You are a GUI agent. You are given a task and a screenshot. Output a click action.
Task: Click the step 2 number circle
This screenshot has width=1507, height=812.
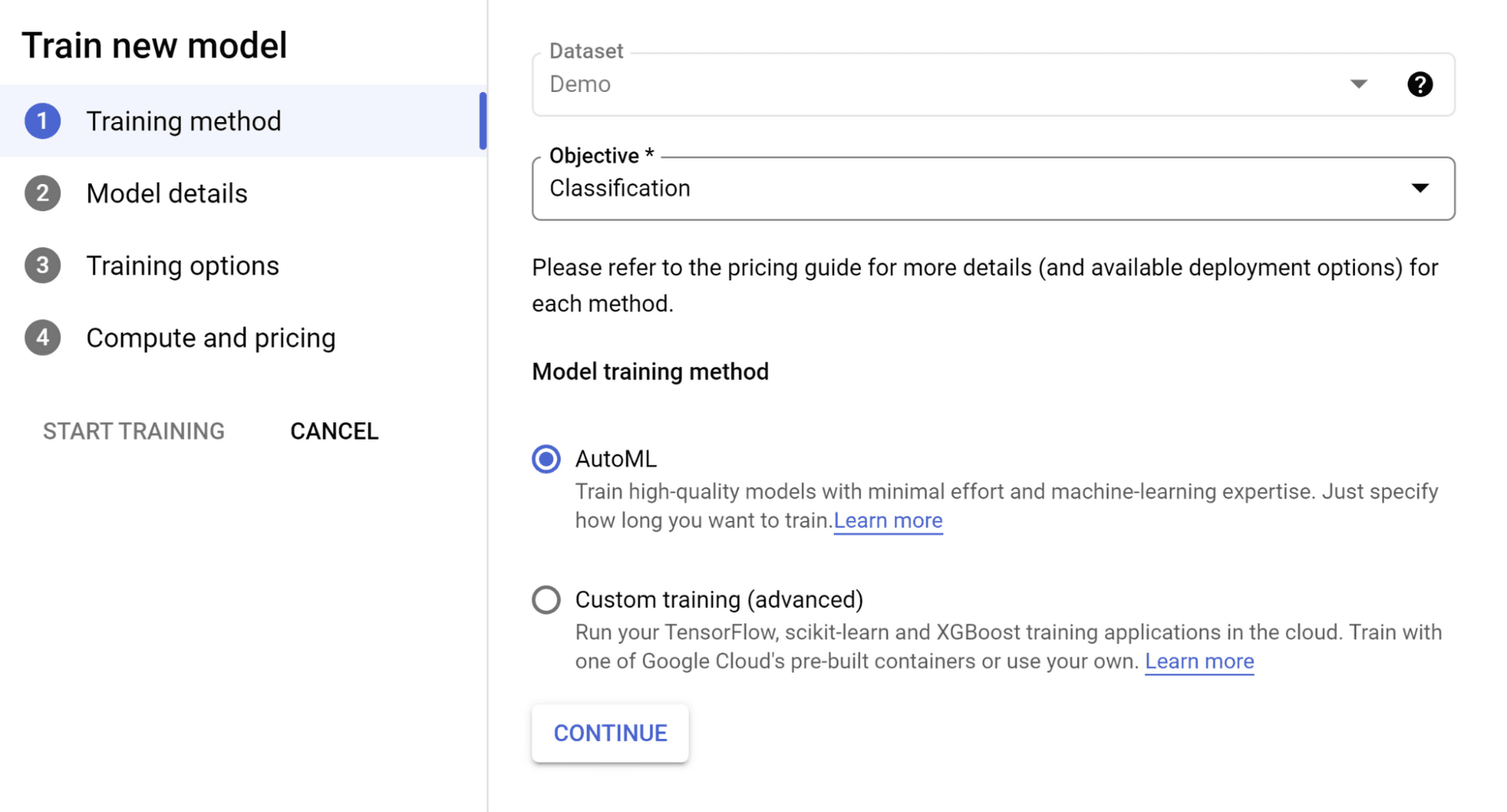pyautogui.click(x=43, y=194)
